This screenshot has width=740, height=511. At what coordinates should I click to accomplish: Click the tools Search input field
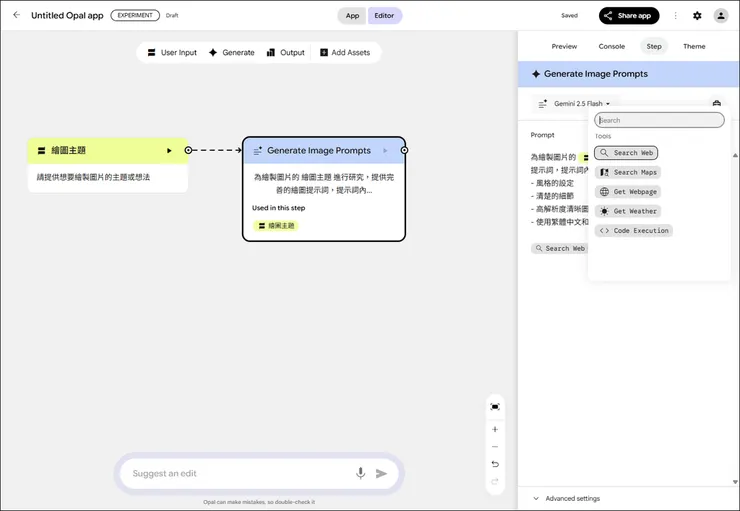[x=659, y=120]
